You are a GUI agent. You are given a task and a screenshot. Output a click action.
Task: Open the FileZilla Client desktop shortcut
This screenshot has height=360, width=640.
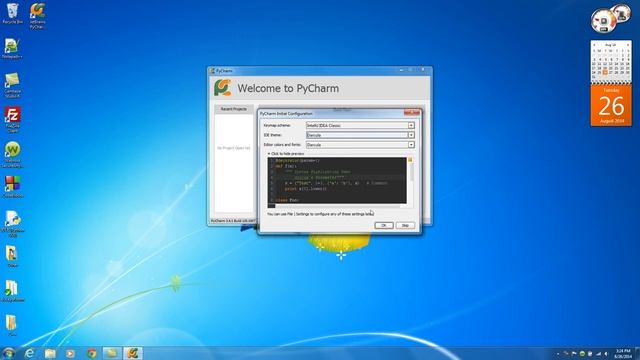click(13, 120)
